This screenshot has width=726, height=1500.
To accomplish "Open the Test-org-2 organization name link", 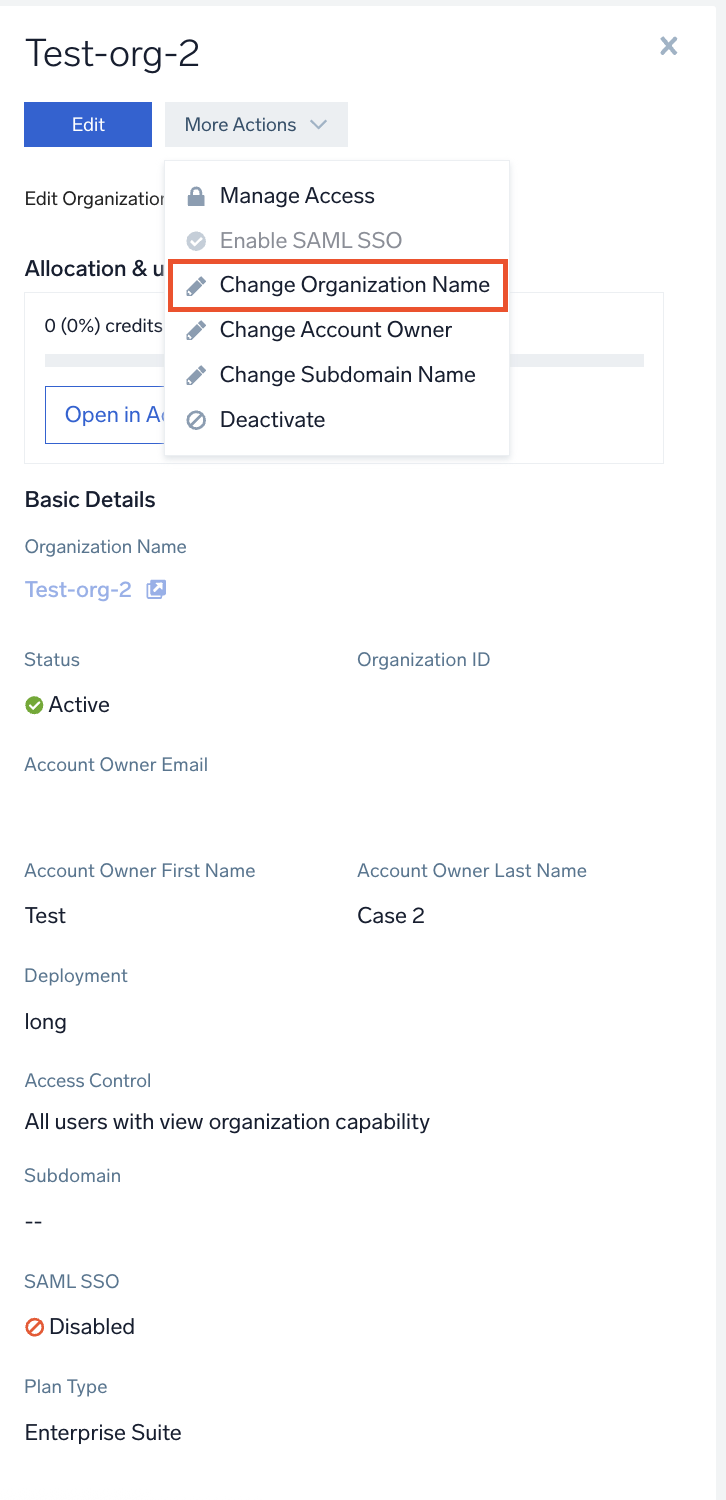I will pos(78,590).
